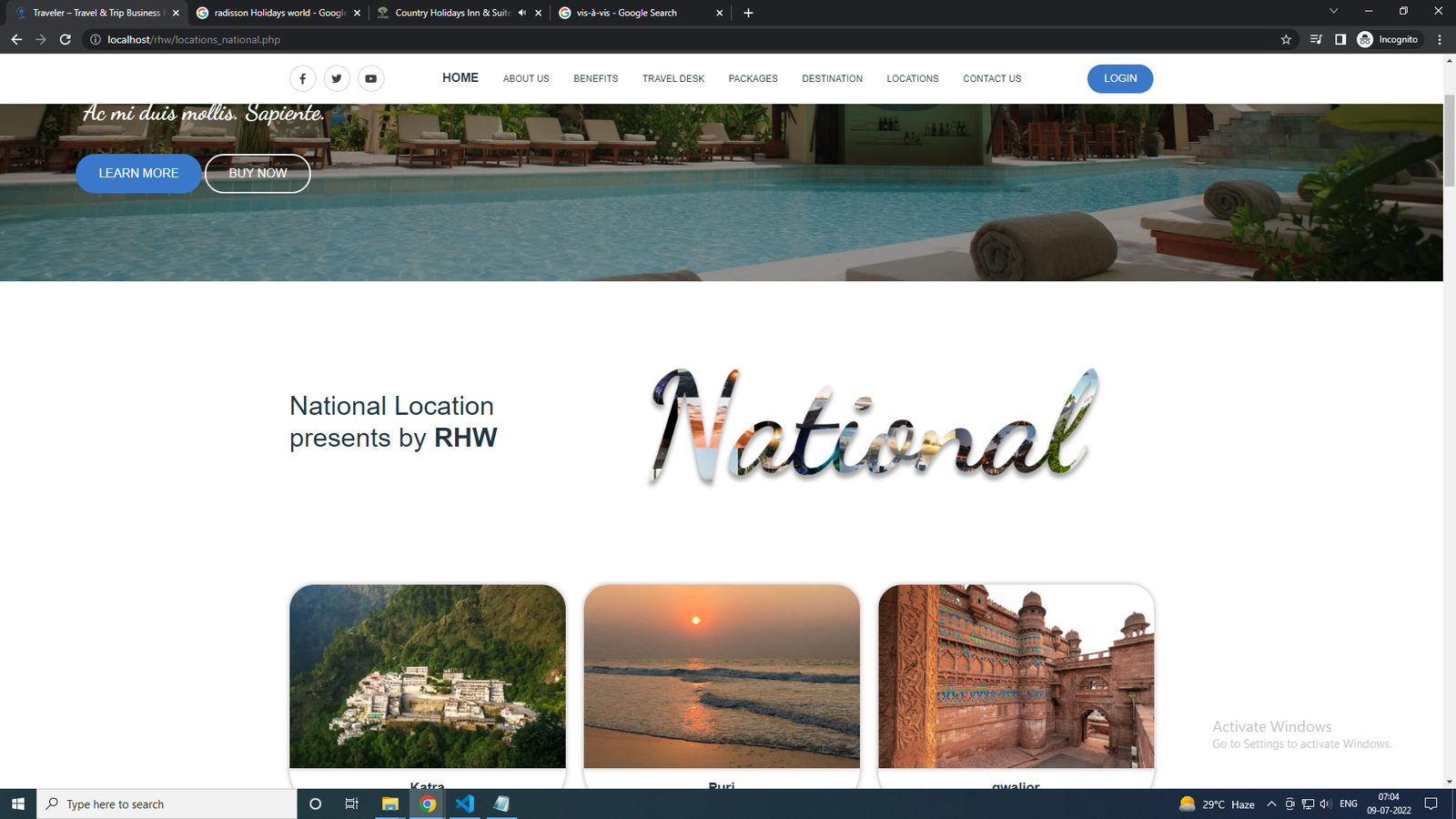Mute the Country Holidays Inn tab audio
1456x819 pixels.
coord(522,13)
